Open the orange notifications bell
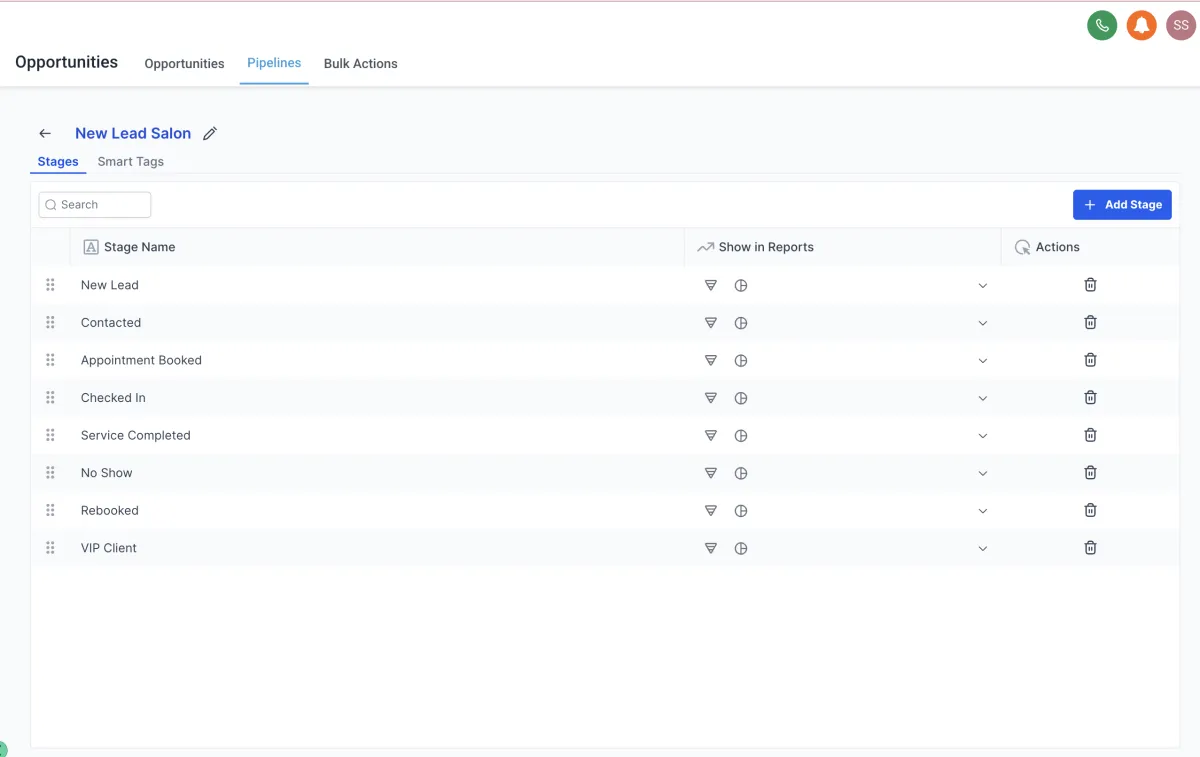Image resolution: width=1200 pixels, height=757 pixels. [x=1142, y=25]
